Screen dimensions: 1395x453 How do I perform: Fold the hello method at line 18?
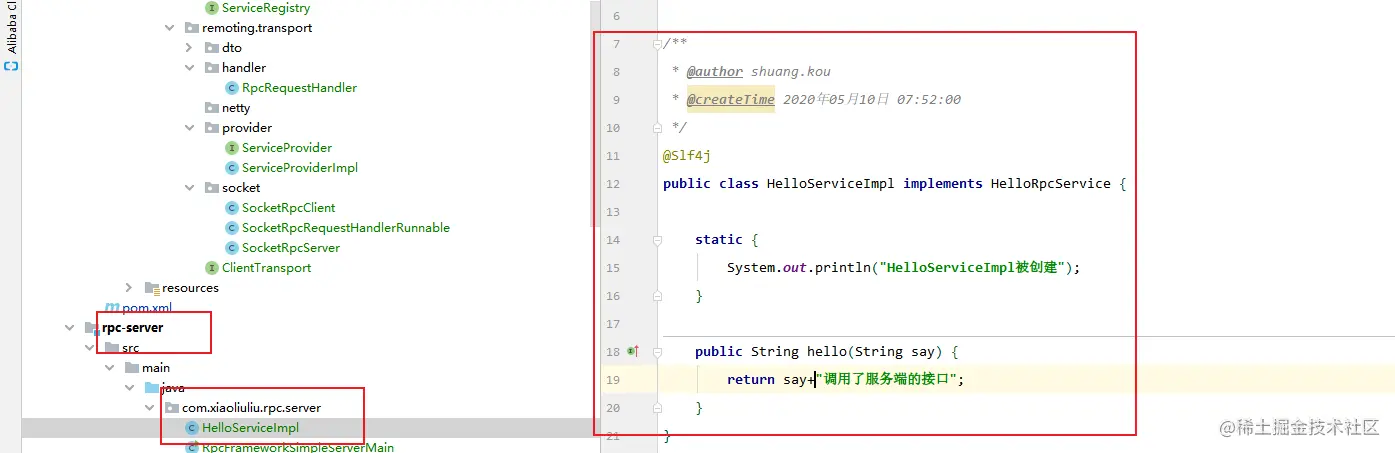coord(656,352)
